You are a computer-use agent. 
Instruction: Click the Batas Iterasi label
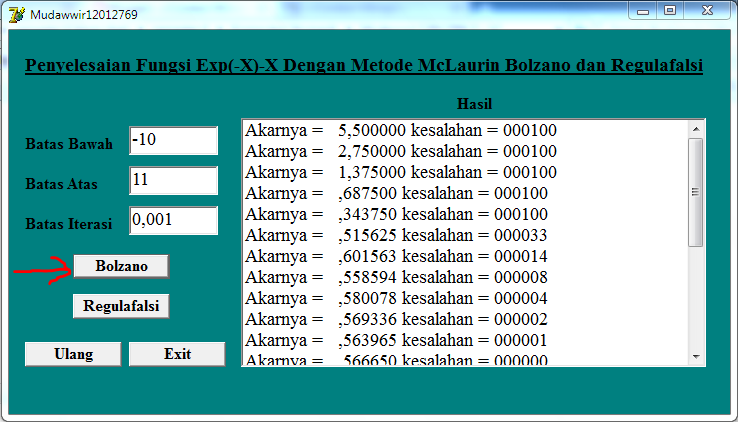click(x=69, y=224)
